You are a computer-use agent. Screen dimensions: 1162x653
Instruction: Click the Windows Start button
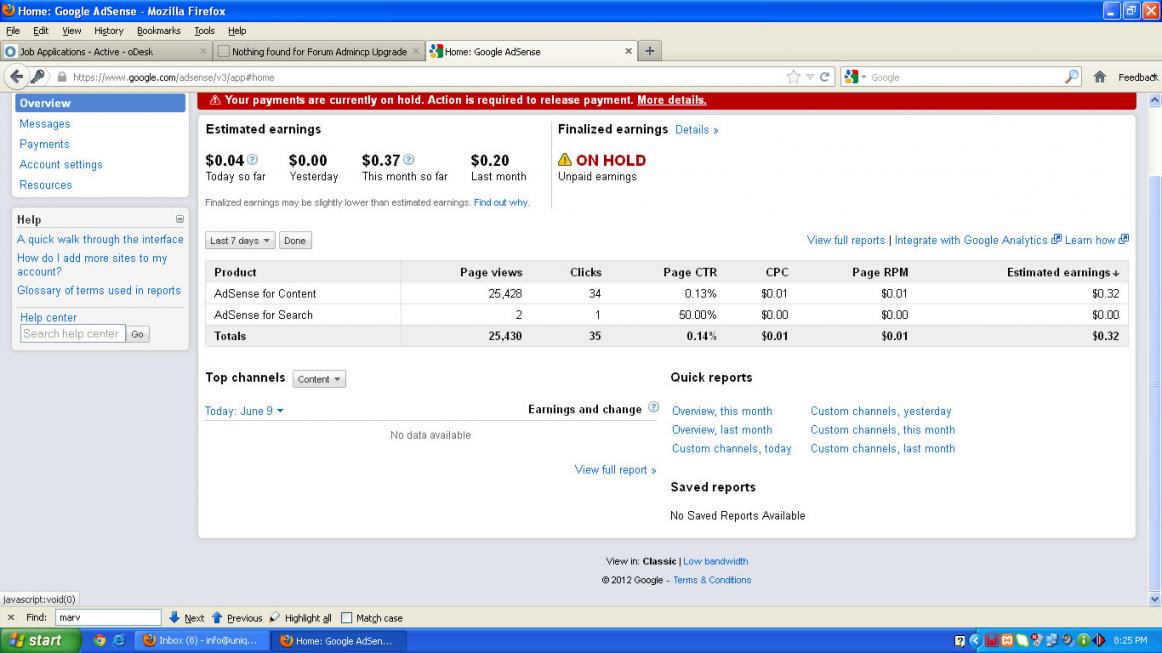pos(40,640)
